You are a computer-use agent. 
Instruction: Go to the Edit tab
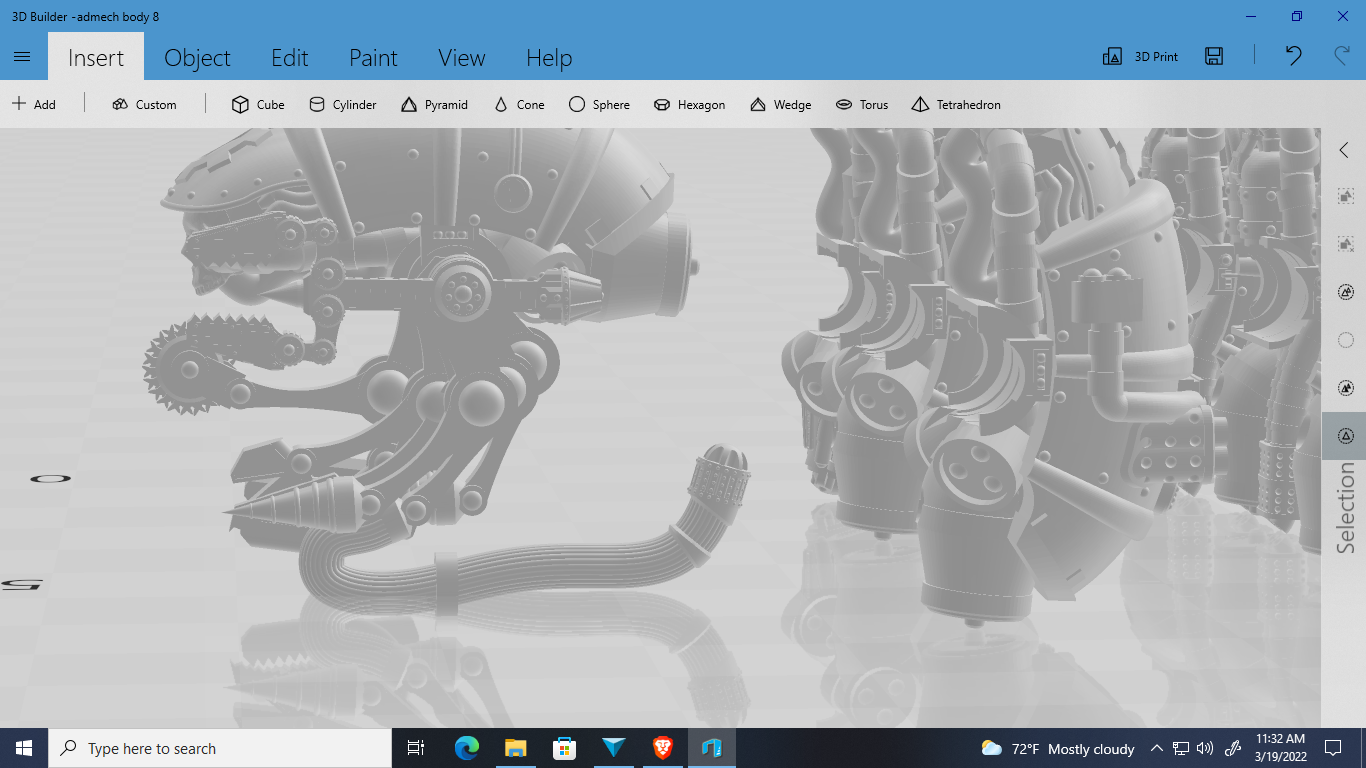(290, 57)
